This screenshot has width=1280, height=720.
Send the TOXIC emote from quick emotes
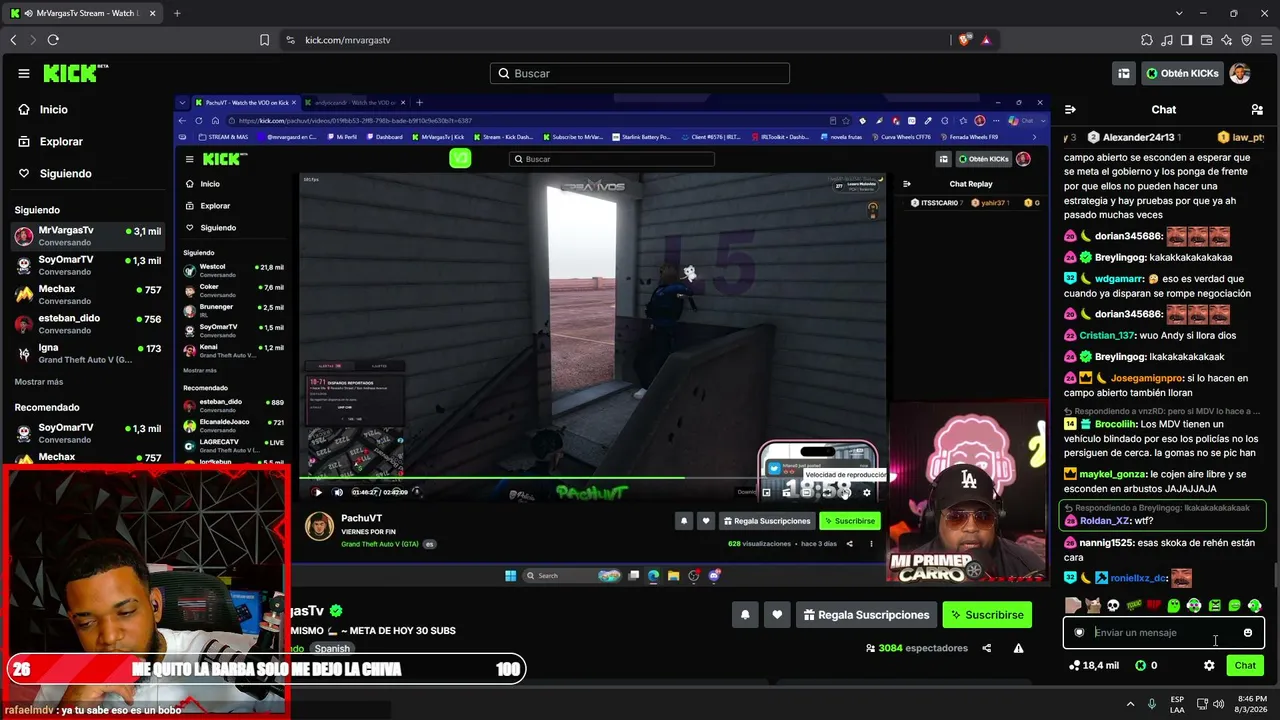point(1134,605)
